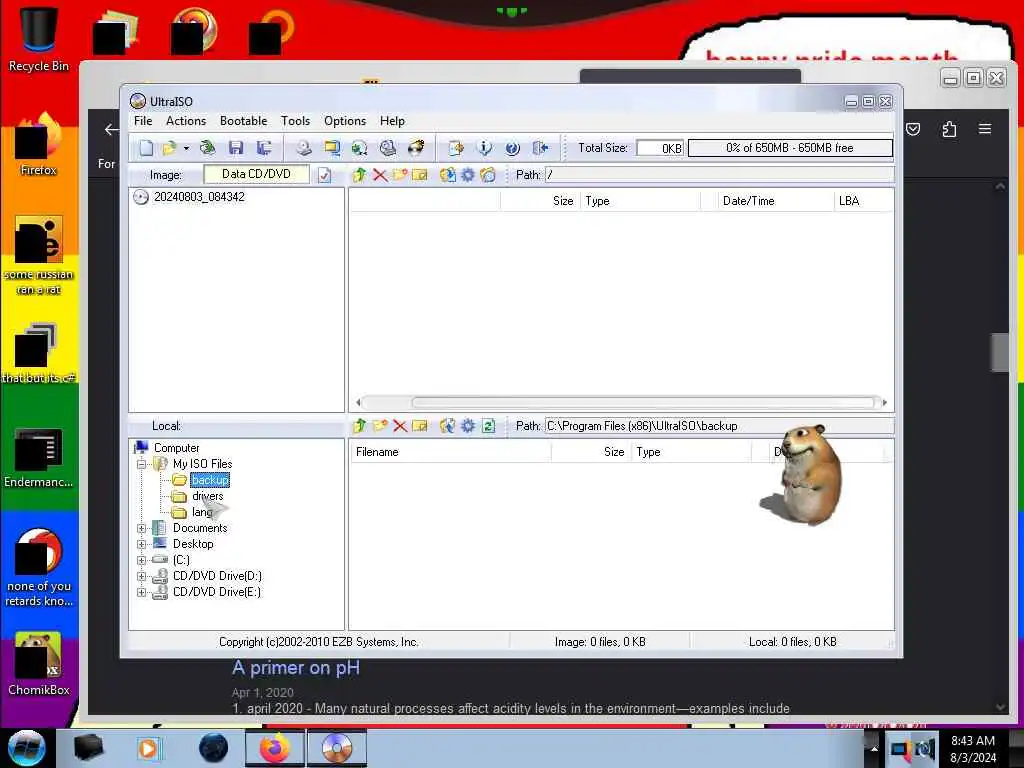Click the Image pane Up folder arrow icon
The width and height of the screenshot is (1024, 768).
(359, 175)
